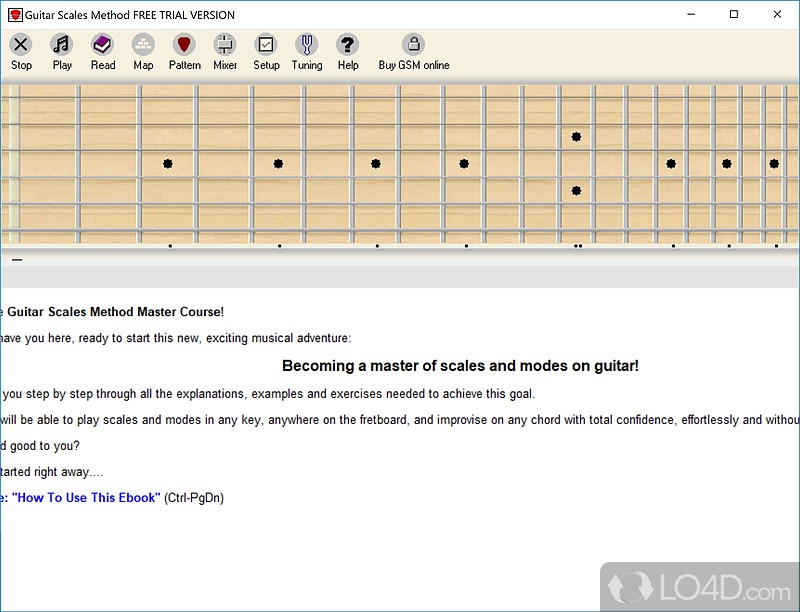The image size is (800, 612).
Task: Click the upper double-dot fret marker
Action: 577,137
